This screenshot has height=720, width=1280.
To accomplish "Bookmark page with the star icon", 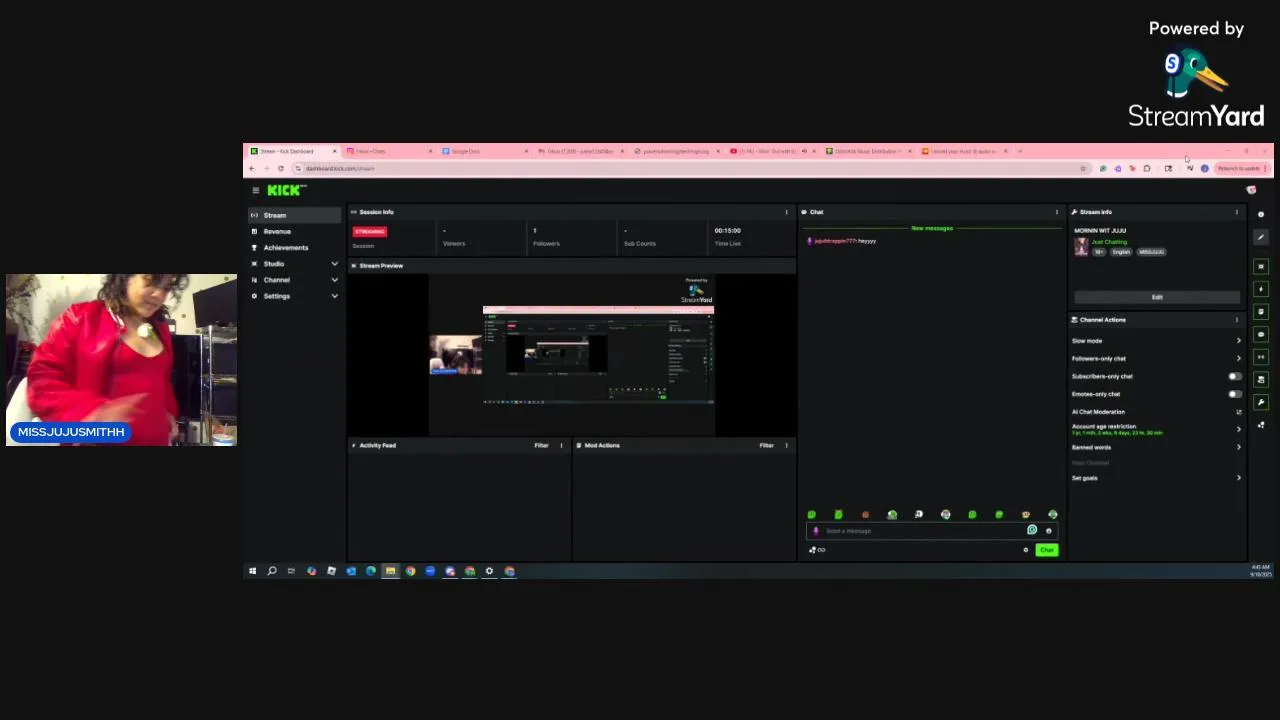I will (x=1083, y=168).
